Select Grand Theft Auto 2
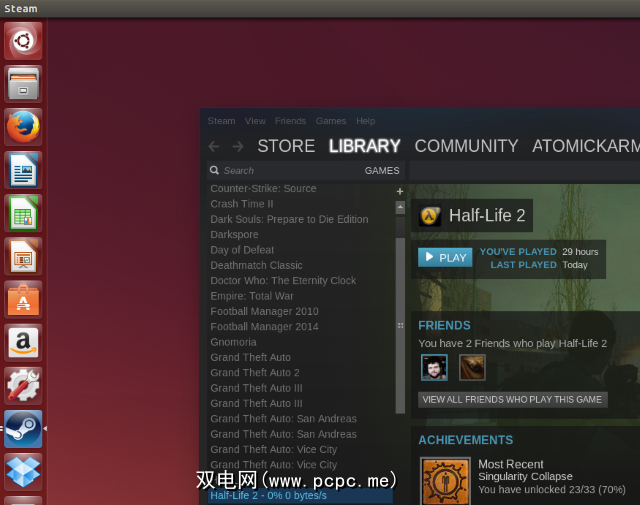Screen dimensions: 640x505 (255, 373)
